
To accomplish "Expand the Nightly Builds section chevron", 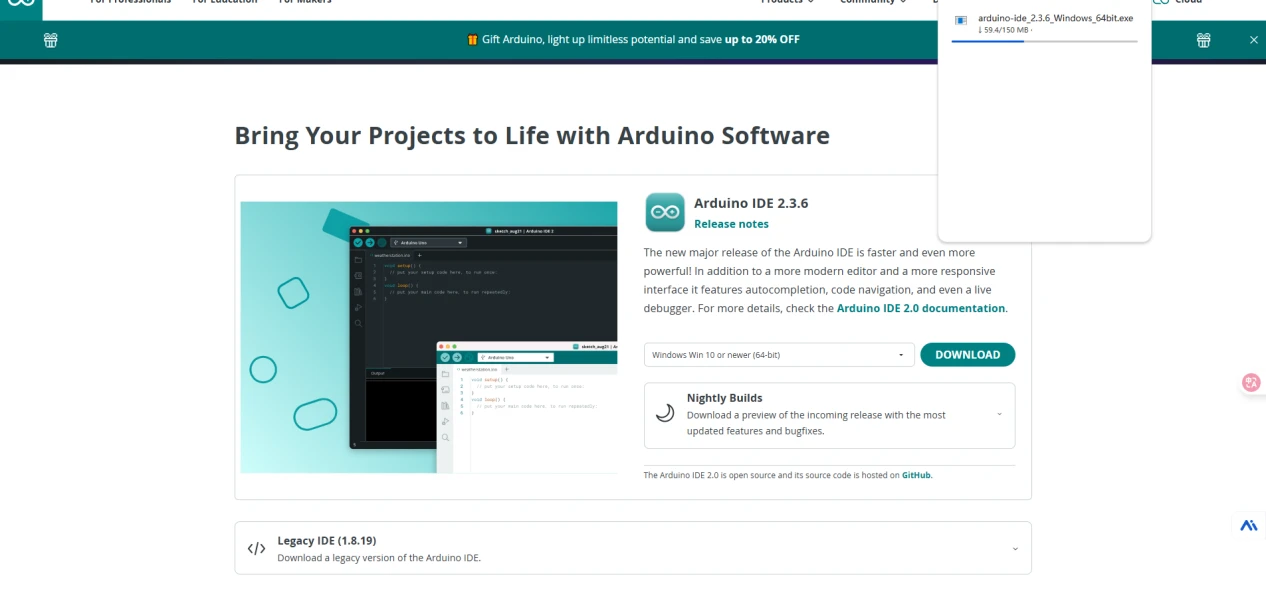I will (x=999, y=415).
